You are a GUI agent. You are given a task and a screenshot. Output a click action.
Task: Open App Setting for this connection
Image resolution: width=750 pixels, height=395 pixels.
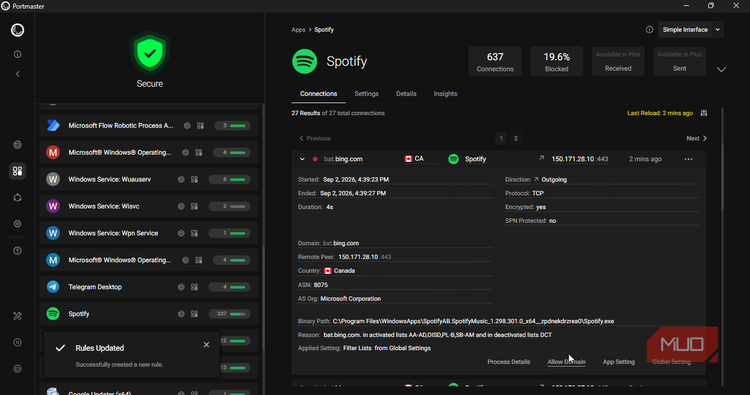tap(618, 362)
